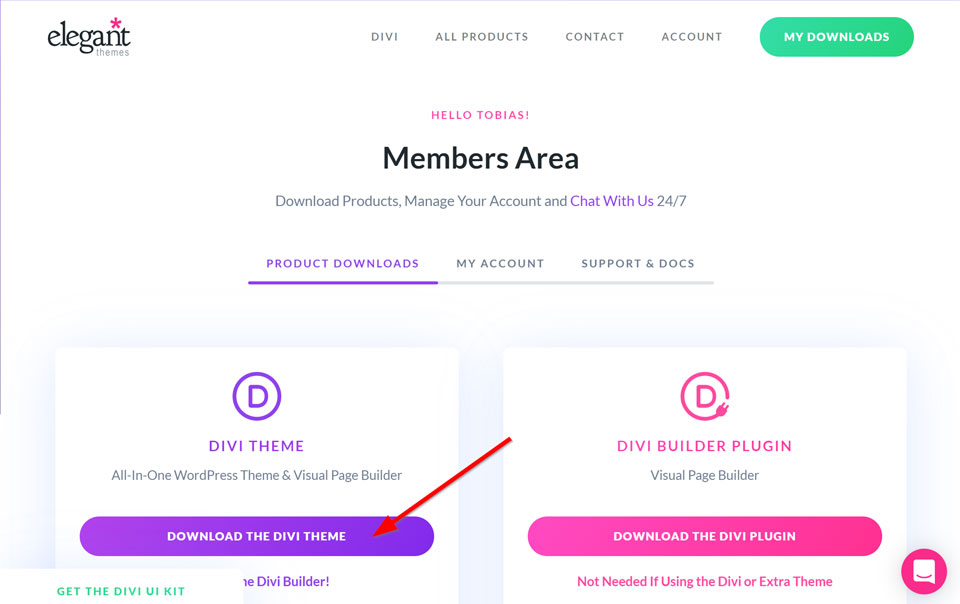The height and width of the screenshot is (604, 960).
Task: Click the Divi Builder link under theme button
Action: point(286,581)
